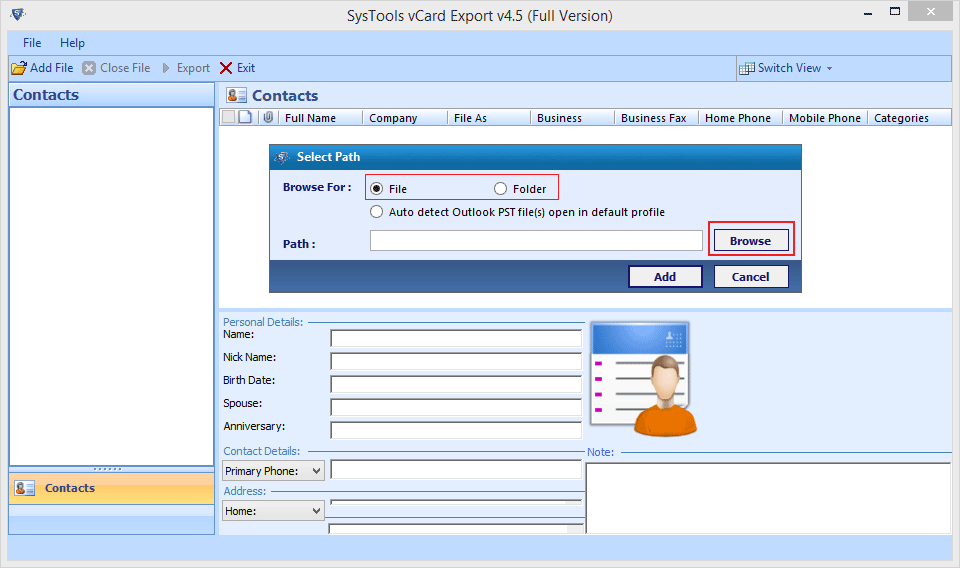This screenshot has width=960, height=568.
Task: Click the Select Path dialog title icon
Action: (282, 157)
